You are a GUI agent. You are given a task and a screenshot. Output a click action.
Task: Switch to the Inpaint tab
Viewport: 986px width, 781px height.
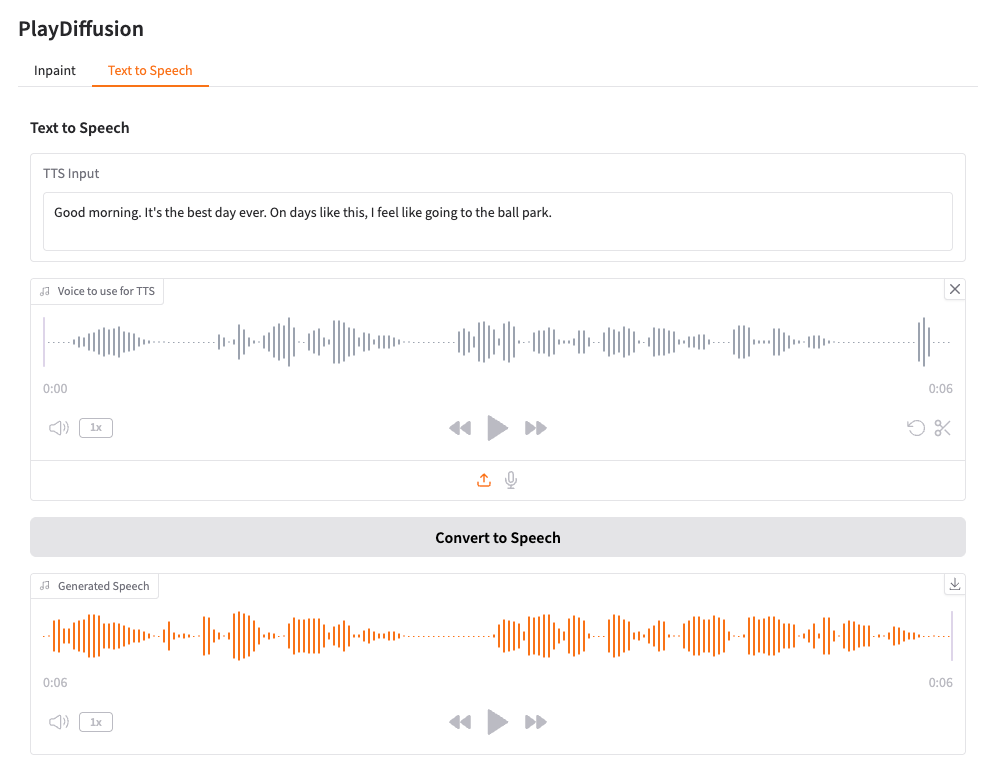click(x=55, y=70)
